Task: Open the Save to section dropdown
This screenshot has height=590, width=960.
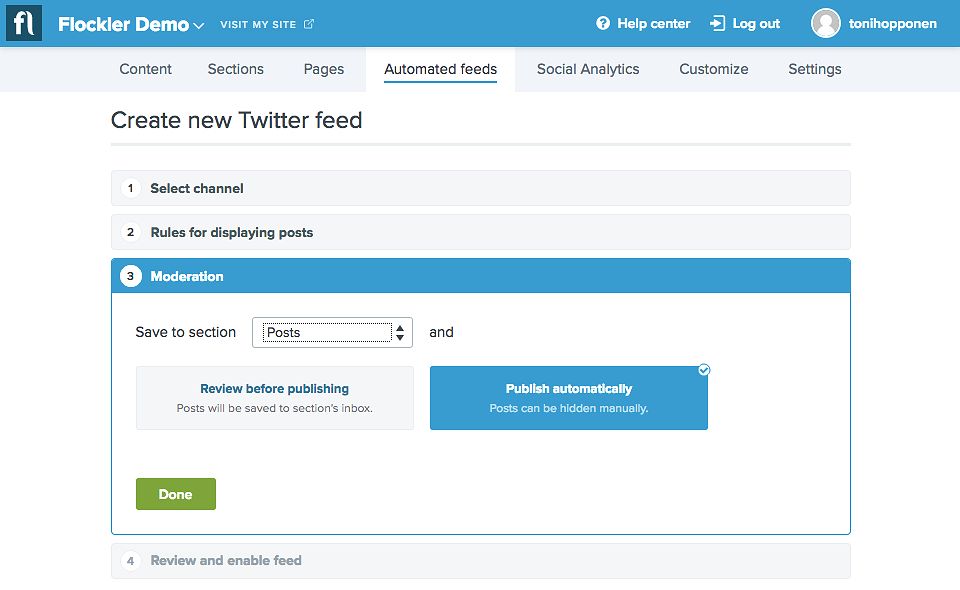Action: tap(332, 332)
